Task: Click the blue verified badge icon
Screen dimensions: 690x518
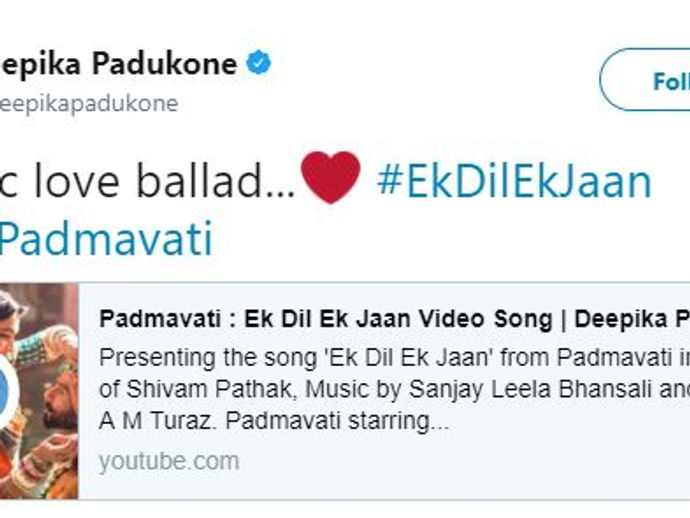Action: [258, 62]
